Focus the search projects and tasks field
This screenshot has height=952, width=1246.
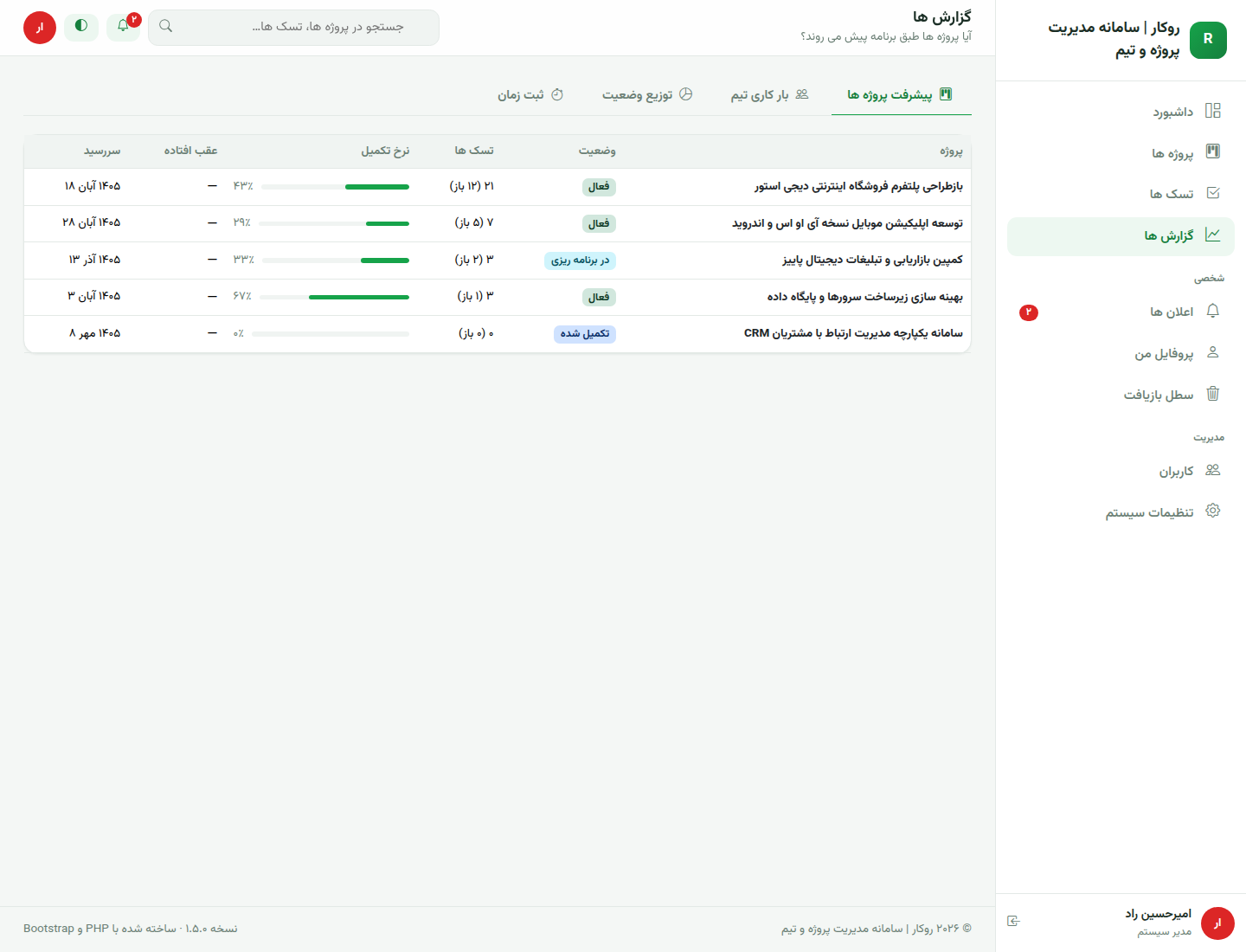pyautogui.click(x=293, y=27)
